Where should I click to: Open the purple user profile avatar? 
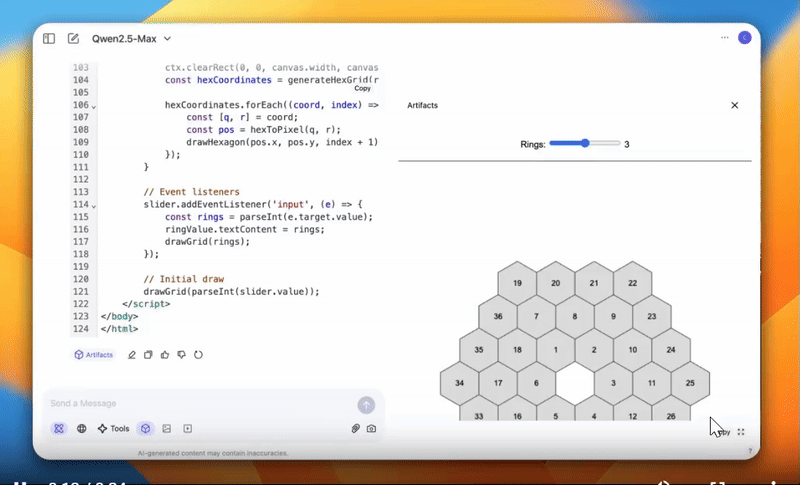pyautogui.click(x=744, y=38)
